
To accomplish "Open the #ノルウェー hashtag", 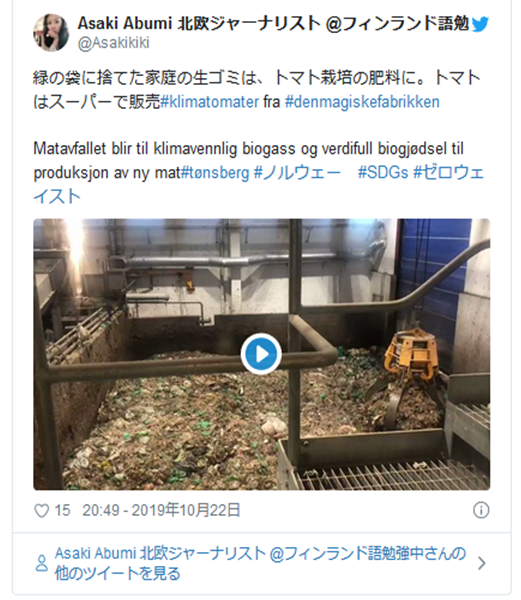I will 297,173.
